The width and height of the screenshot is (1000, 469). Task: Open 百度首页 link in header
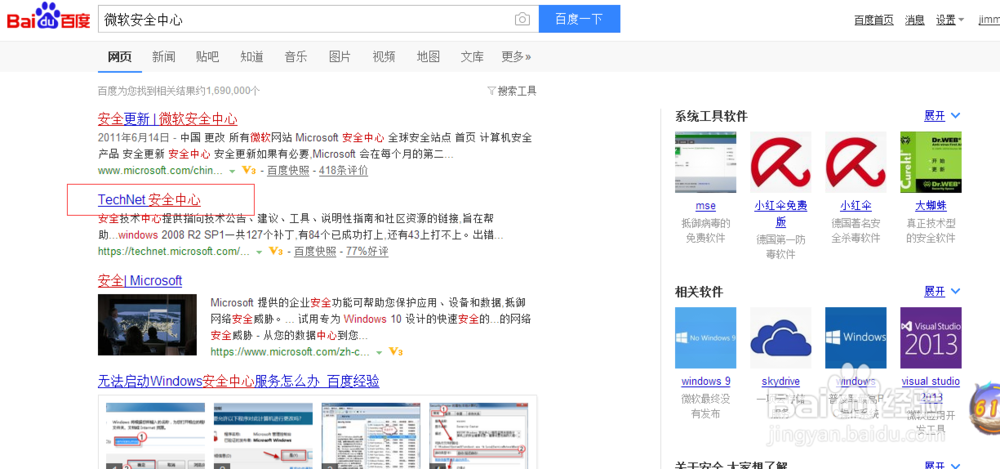[x=874, y=20]
